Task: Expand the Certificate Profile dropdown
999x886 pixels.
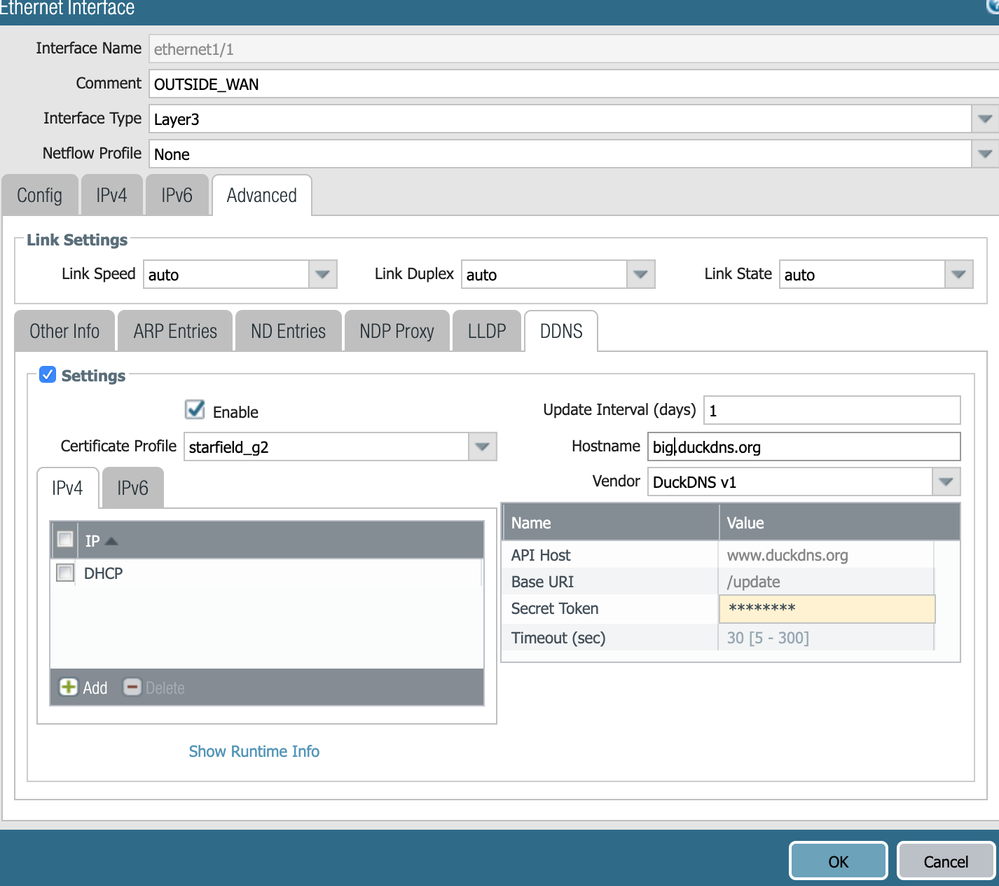Action: click(x=482, y=447)
